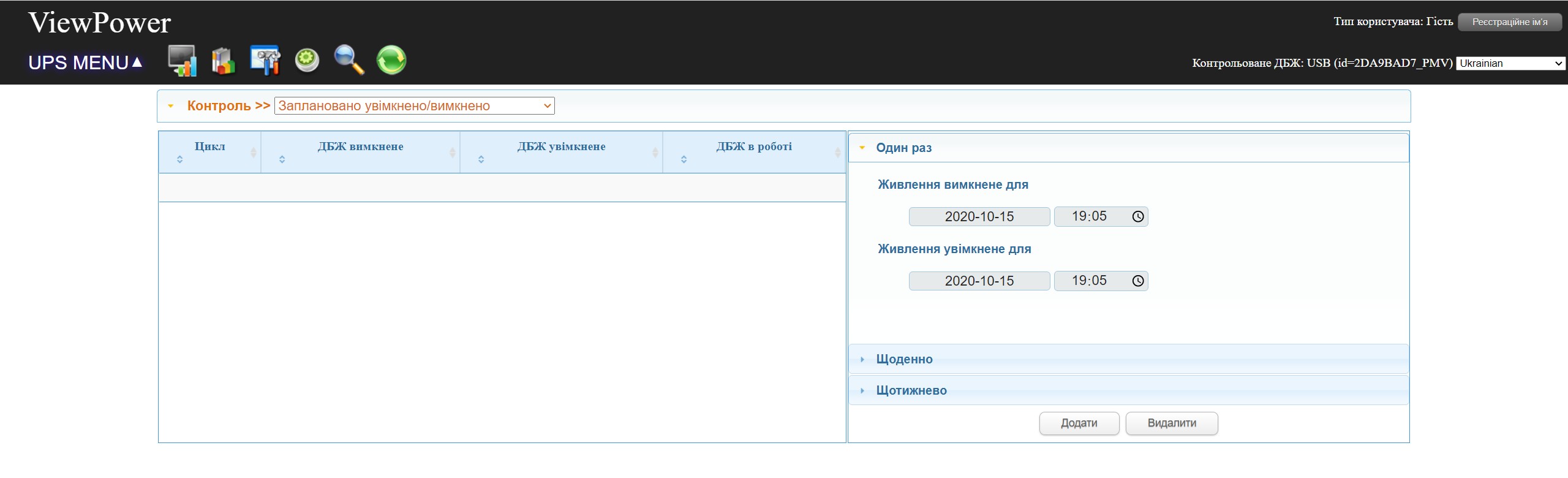Click the Видалити button
This screenshot has width=1568, height=478.
[x=1171, y=423]
